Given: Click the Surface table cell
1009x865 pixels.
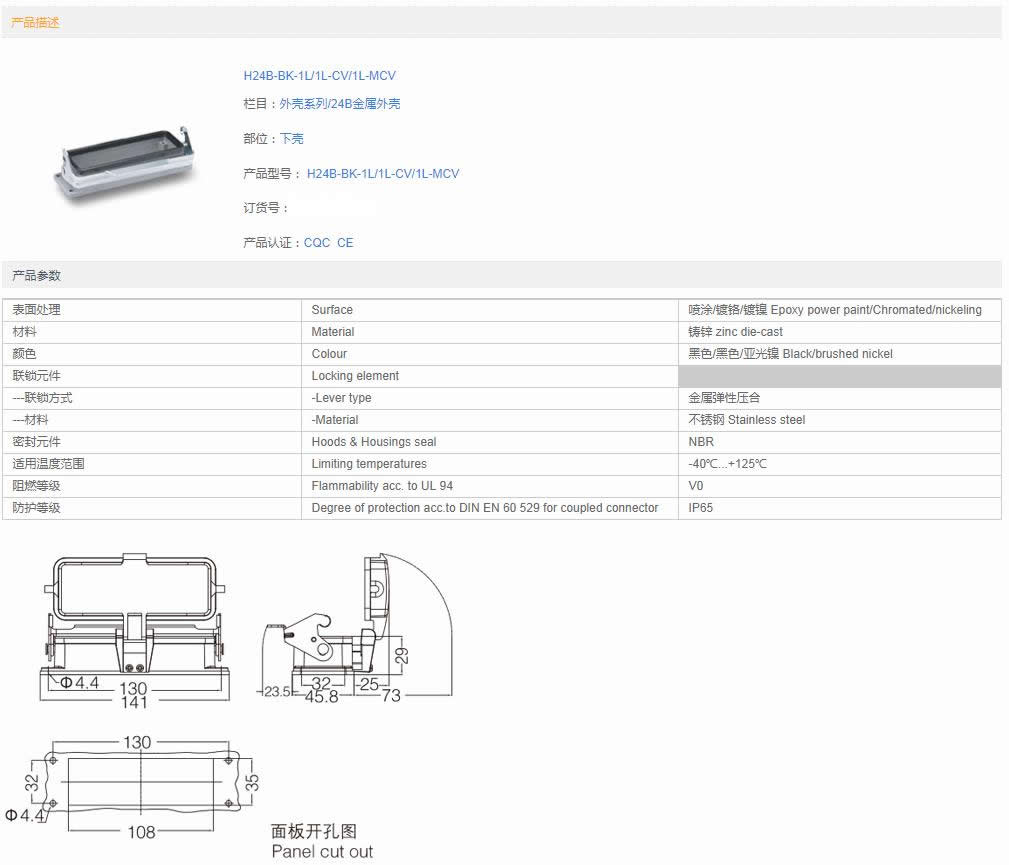Looking at the screenshot, I should coord(332,310).
